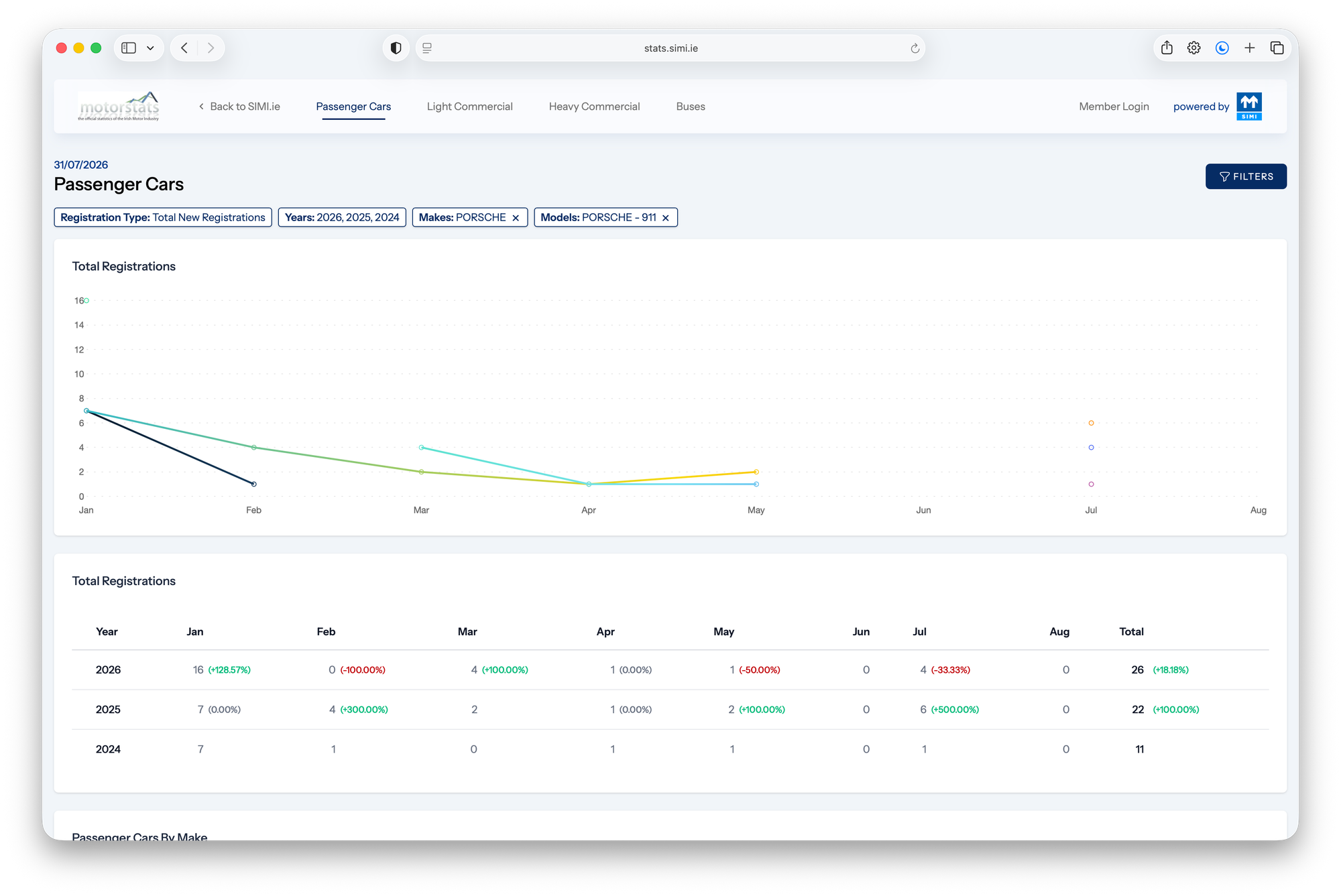Viewport: 1341px width, 896px height.
Task: Open the motorstats logo home link
Action: click(x=119, y=107)
